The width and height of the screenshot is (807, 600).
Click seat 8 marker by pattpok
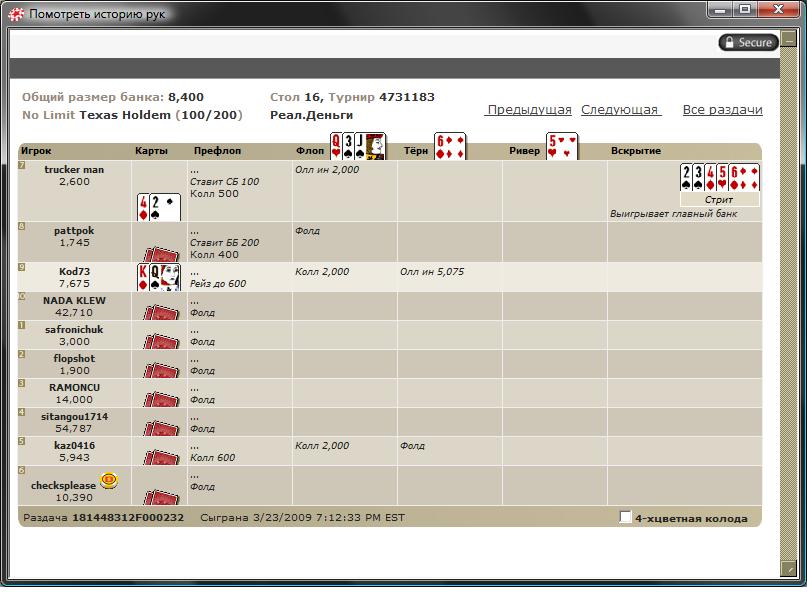(22, 226)
